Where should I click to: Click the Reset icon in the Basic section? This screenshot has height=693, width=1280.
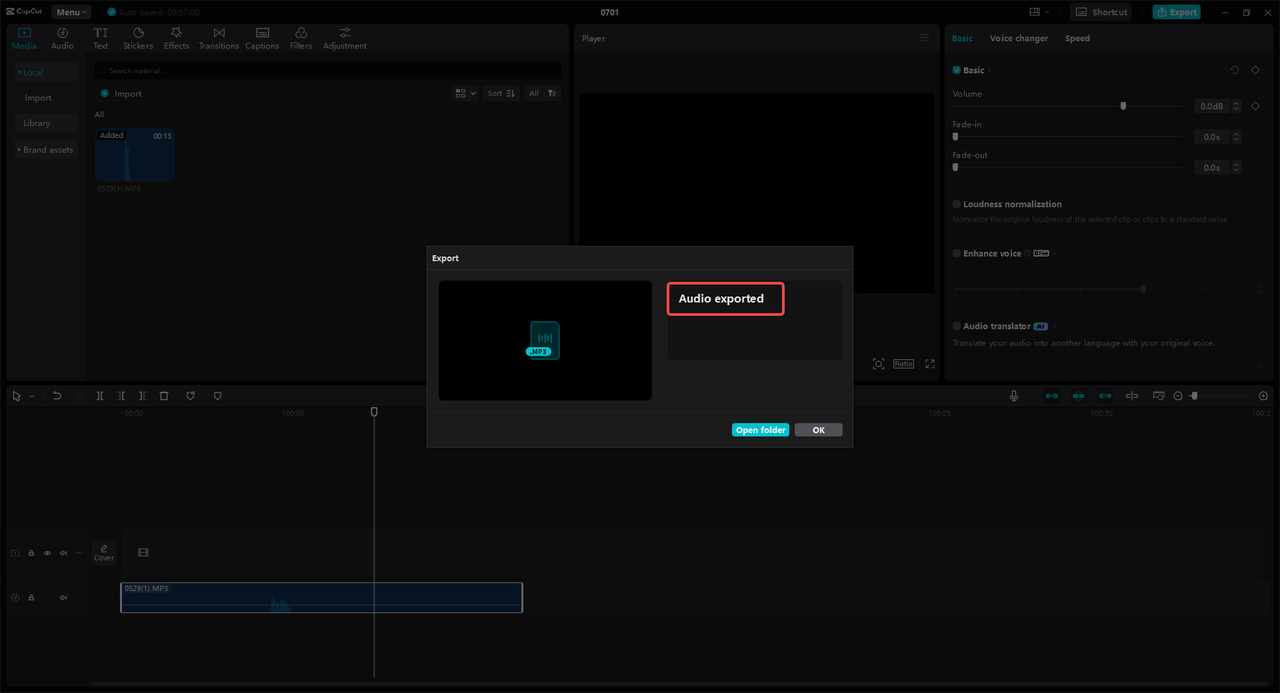tap(1234, 70)
